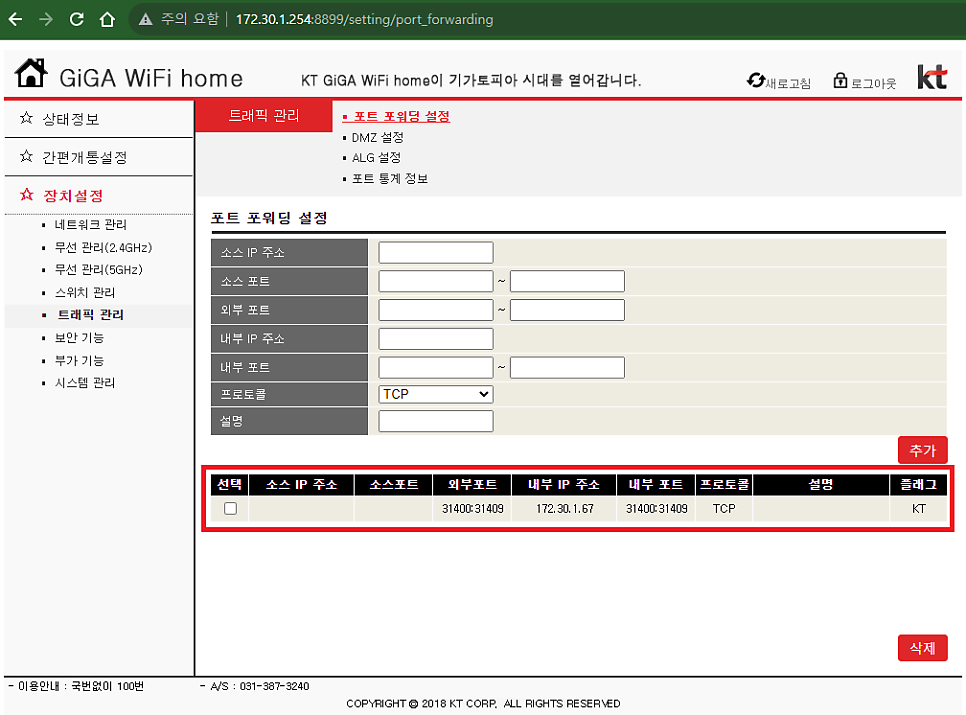966x715 pixels.
Task: Click the security warning triangle icon
Action: click(145, 19)
